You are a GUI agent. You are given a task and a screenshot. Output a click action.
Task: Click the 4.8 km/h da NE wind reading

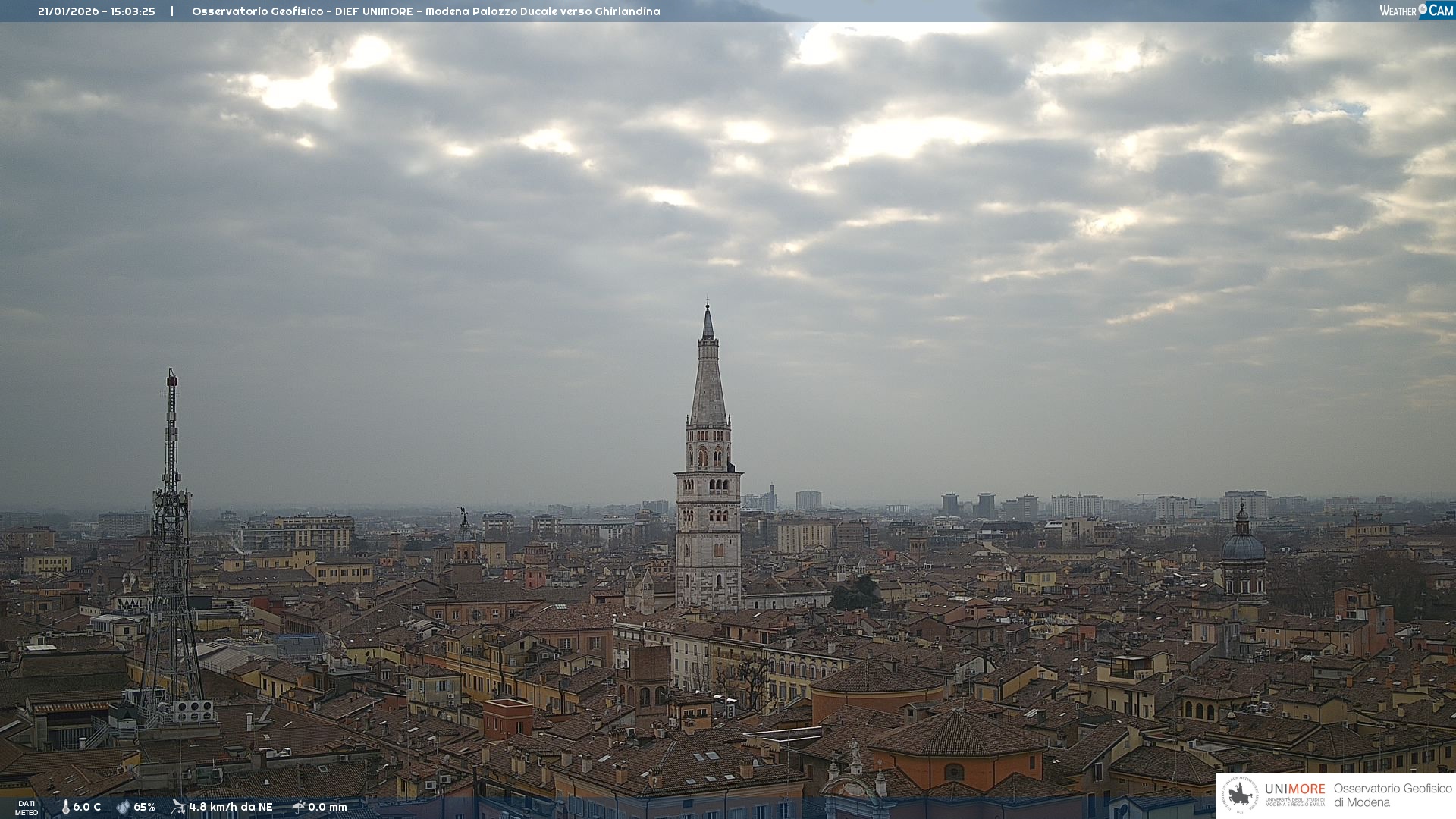[231, 807]
